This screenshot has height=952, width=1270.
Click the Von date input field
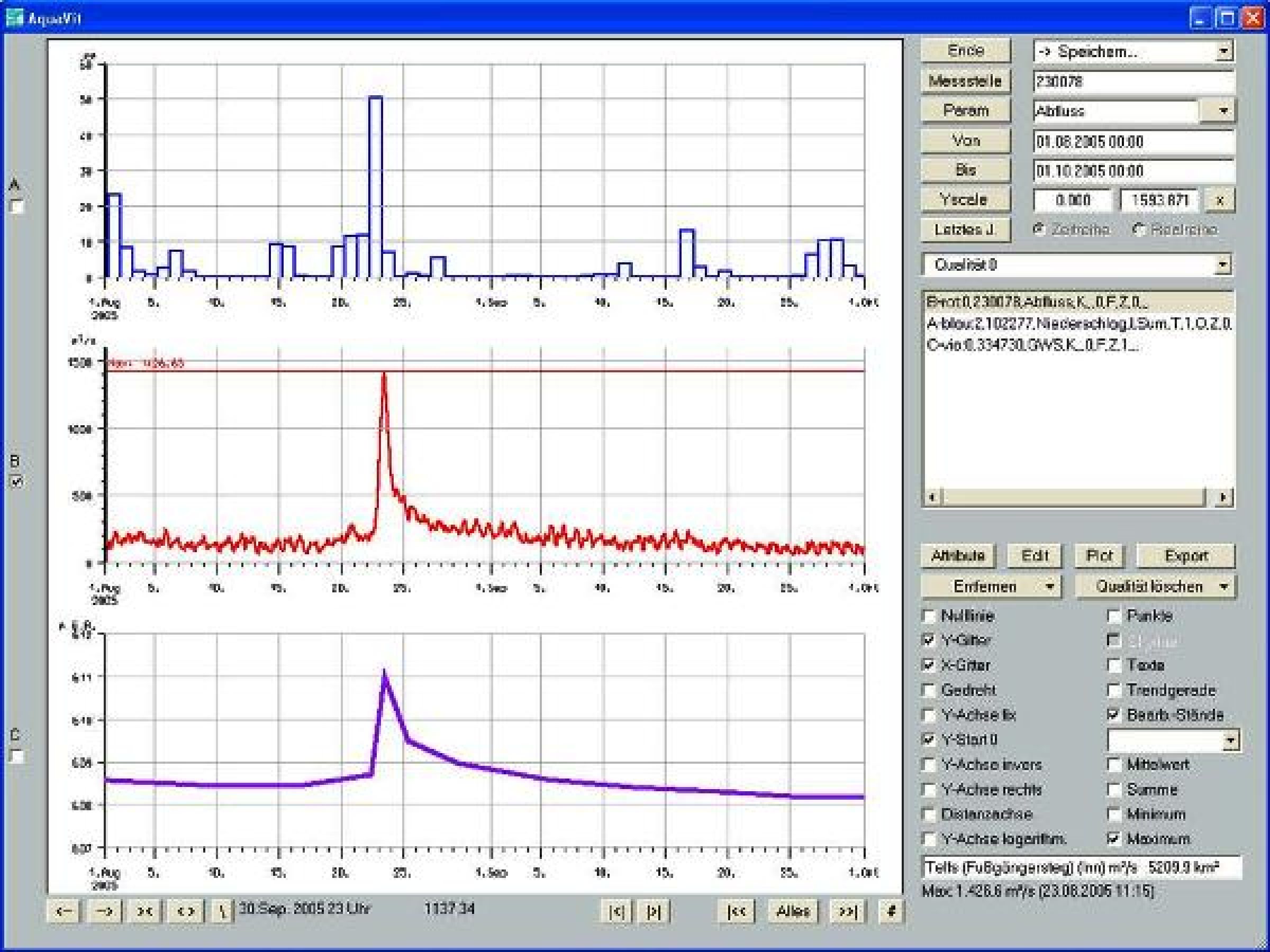point(1133,142)
